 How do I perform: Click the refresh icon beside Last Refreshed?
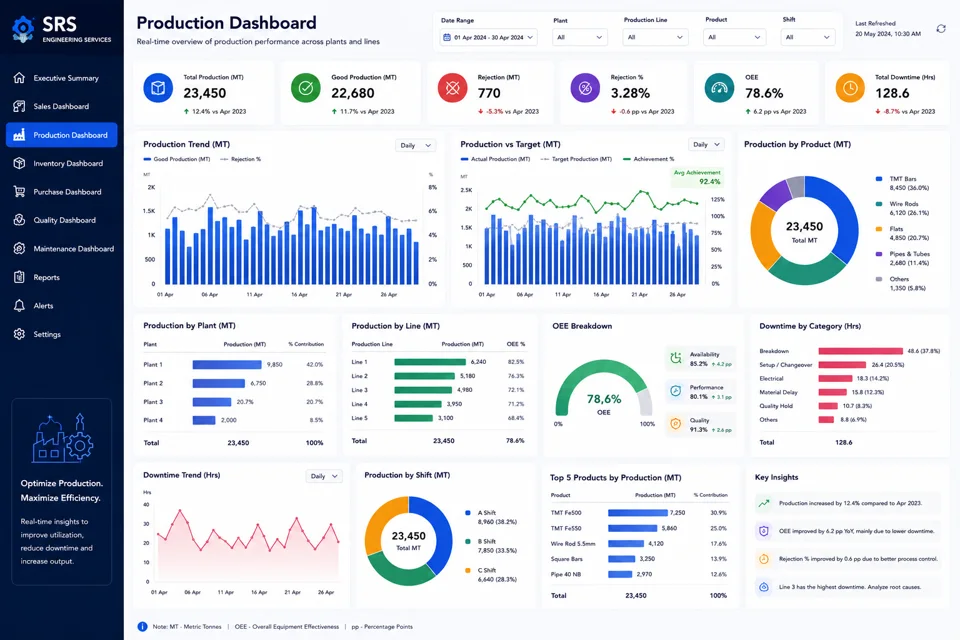point(941,29)
